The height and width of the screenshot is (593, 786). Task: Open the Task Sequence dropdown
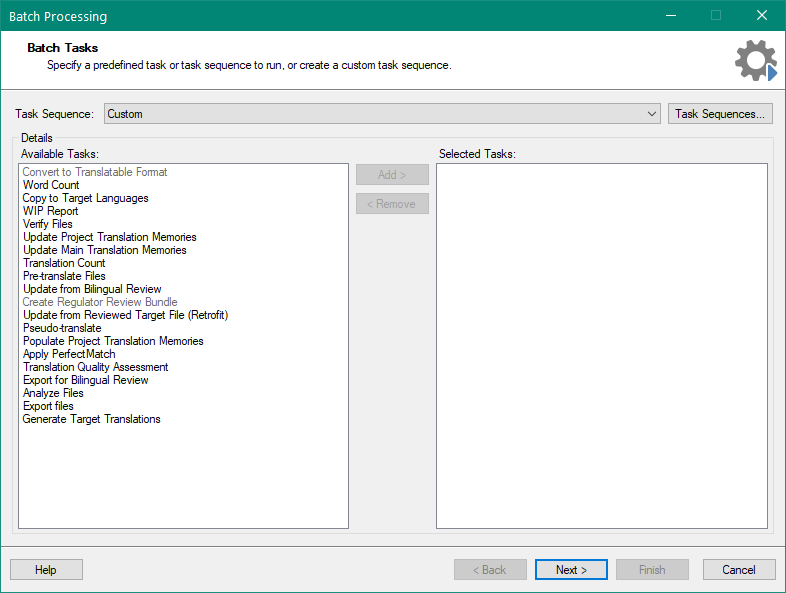coord(382,114)
